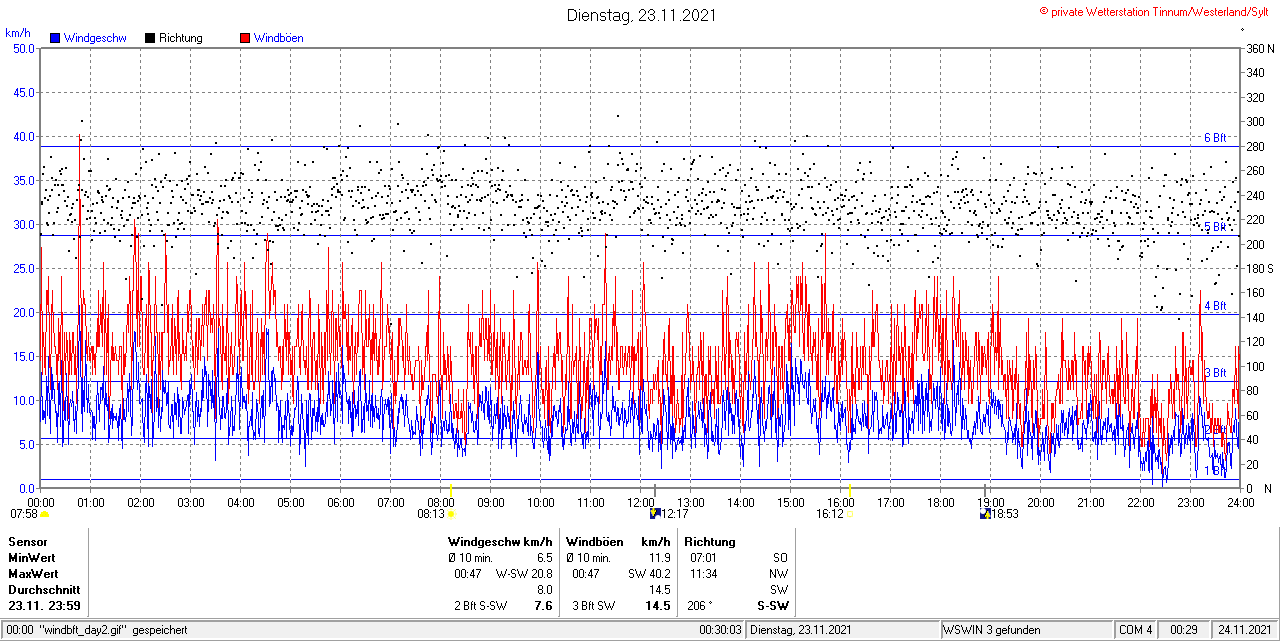This screenshot has height=641, width=1280.
Task: Click the 6 Bft line label
Action: click(1215, 138)
